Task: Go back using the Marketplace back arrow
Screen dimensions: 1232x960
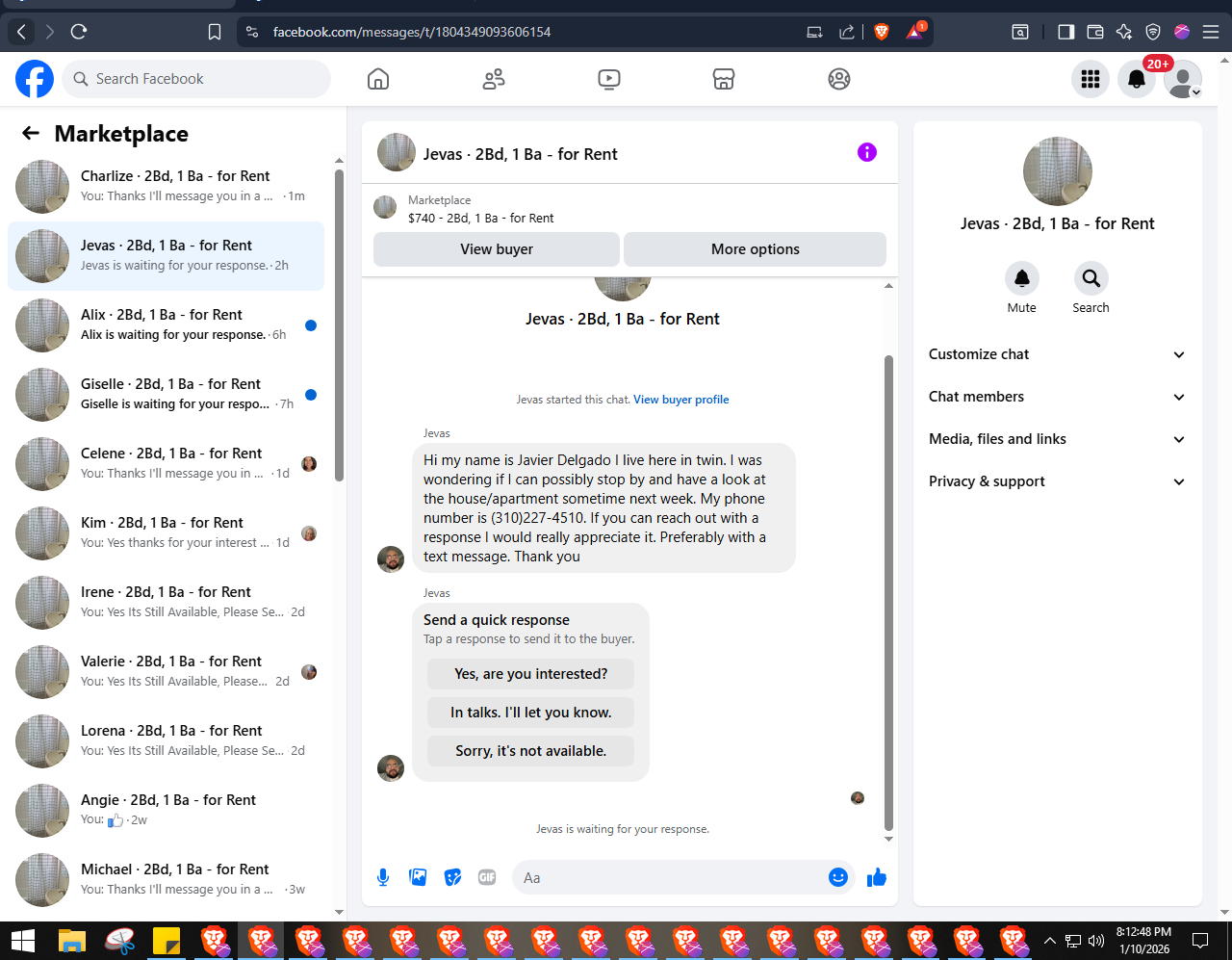Action: [31, 134]
